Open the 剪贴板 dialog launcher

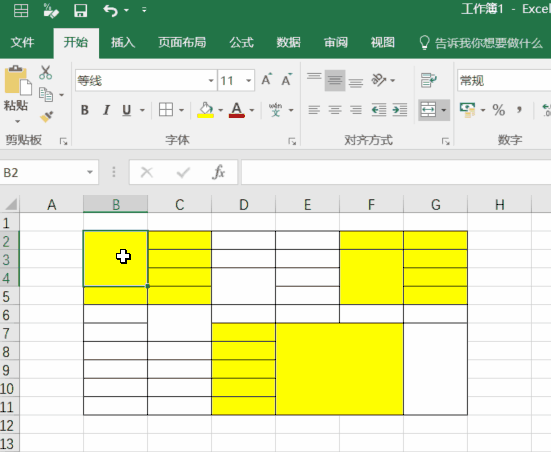coord(64,141)
